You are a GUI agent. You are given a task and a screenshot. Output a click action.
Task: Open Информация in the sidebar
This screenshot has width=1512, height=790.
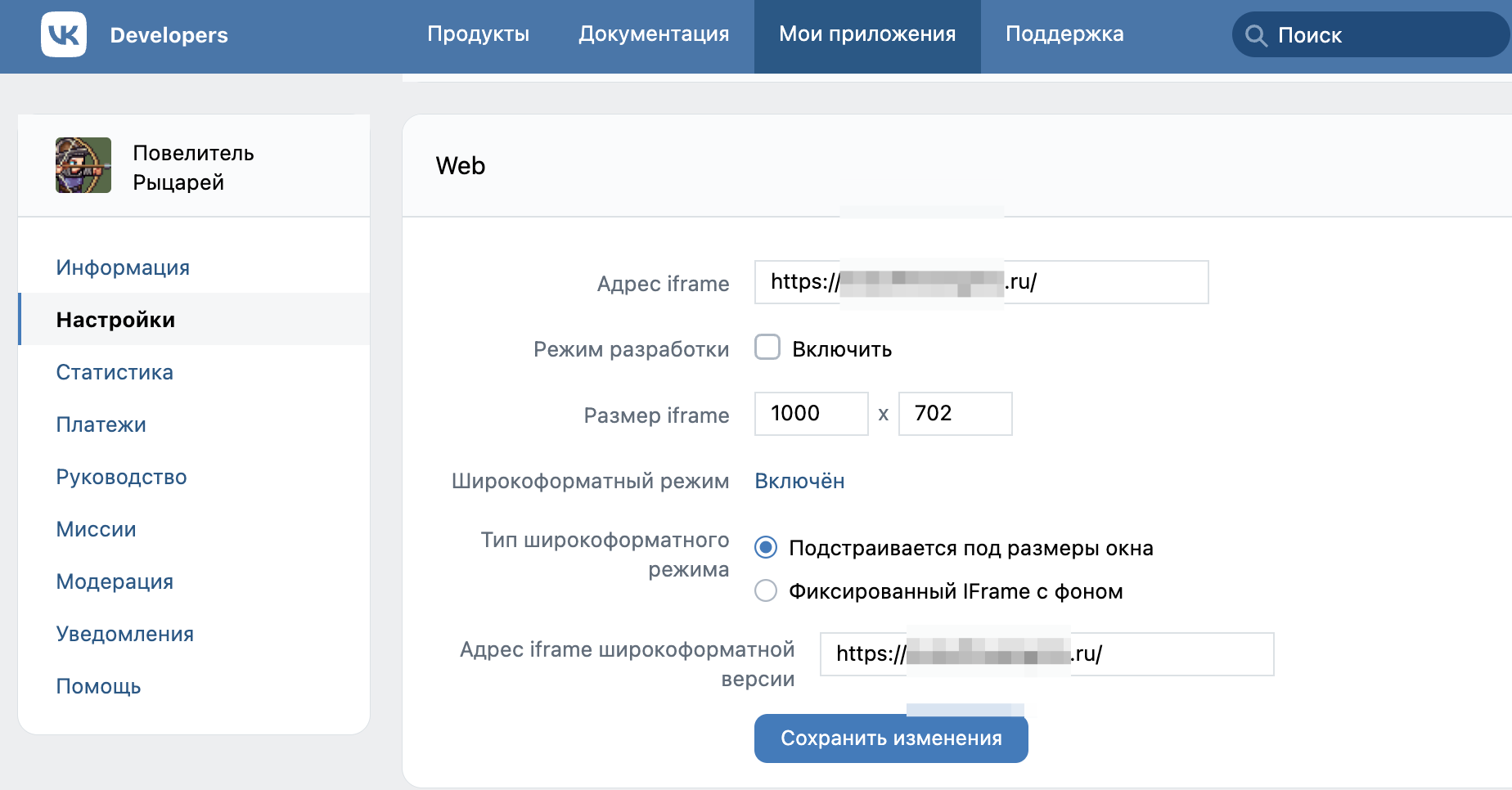pyautogui.click(x=123, y=267)
